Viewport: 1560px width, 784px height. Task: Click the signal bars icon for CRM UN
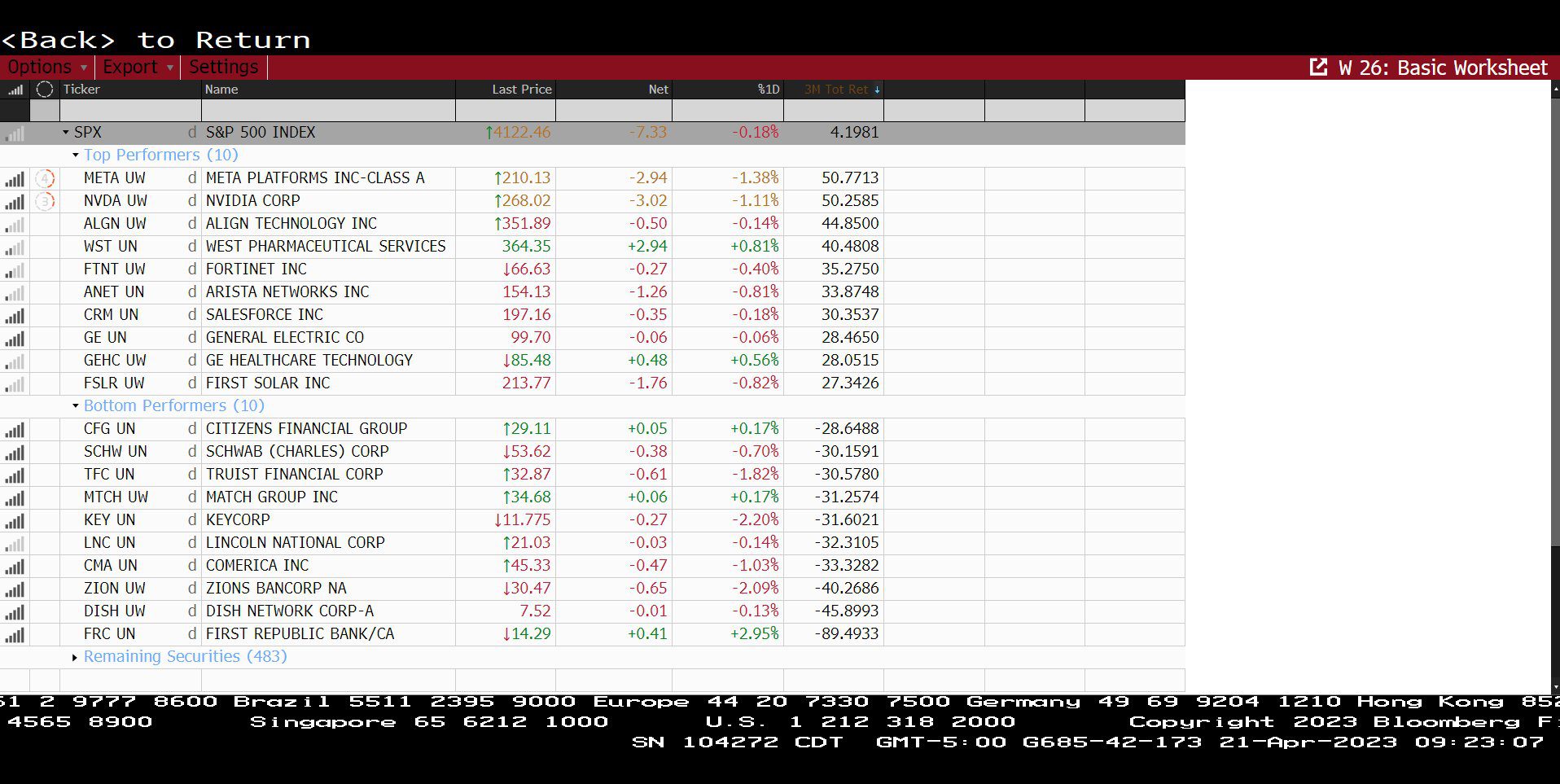[x=15, y=315]
